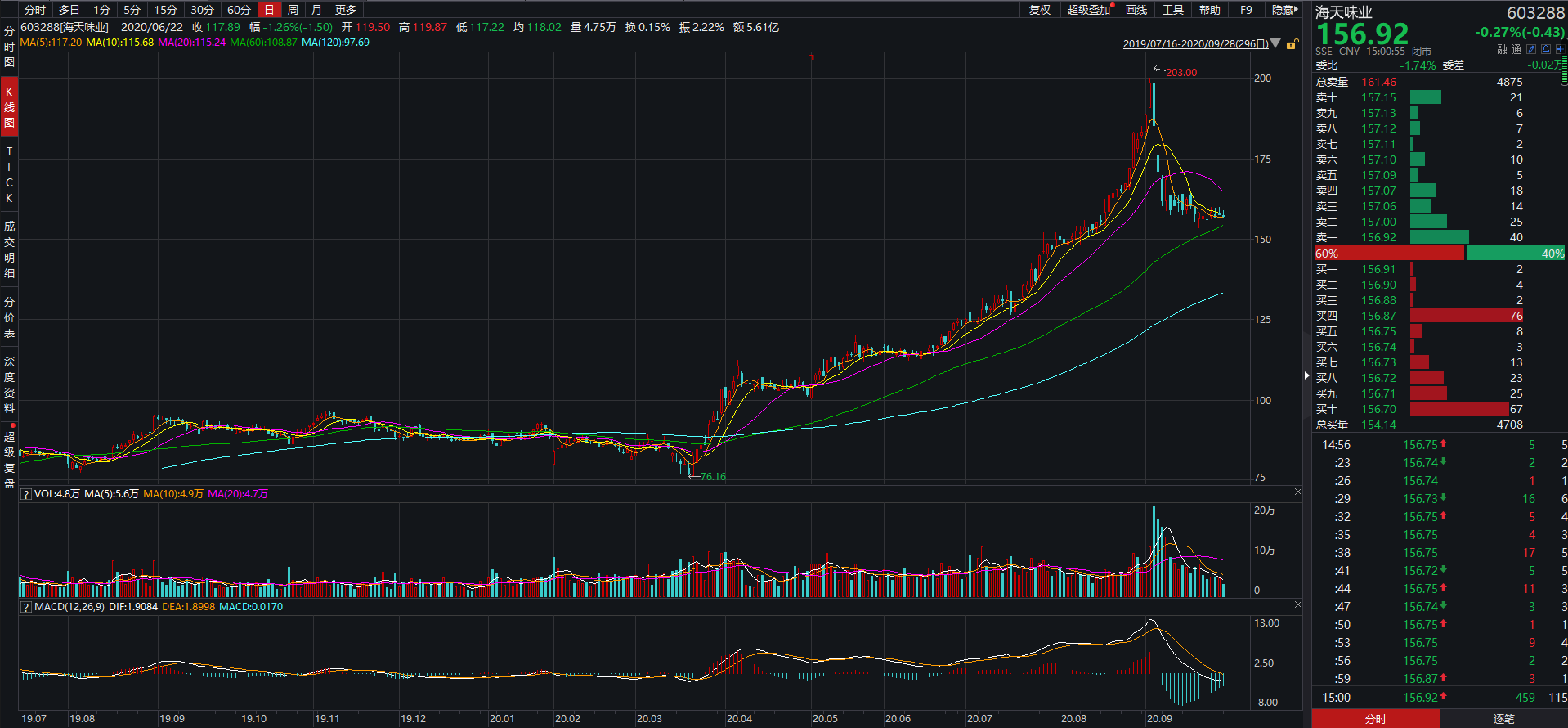Open the 帮助 help menu

tap(1210, 10)
